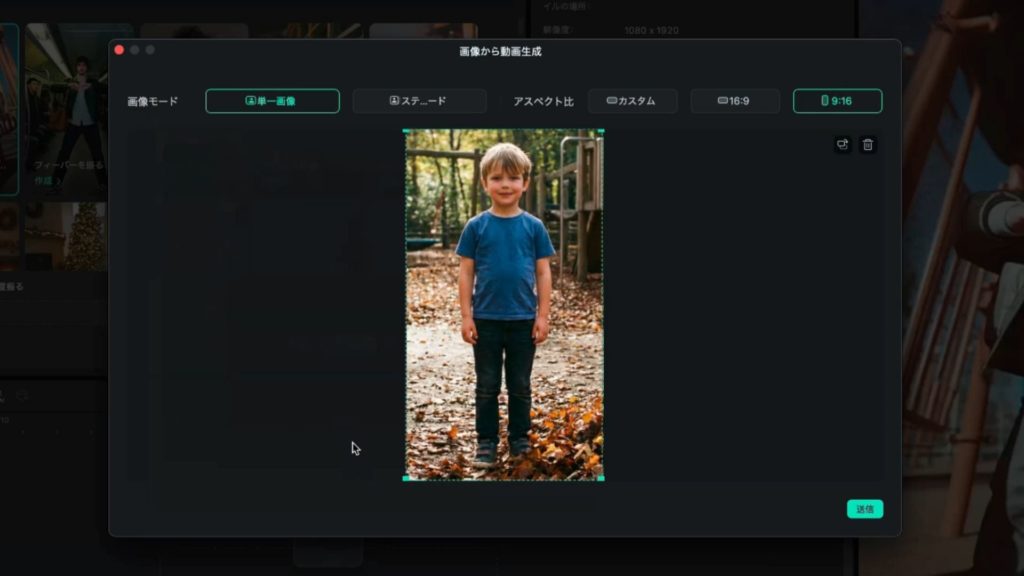Click the dialog's minimize window button

coord(135,50)
